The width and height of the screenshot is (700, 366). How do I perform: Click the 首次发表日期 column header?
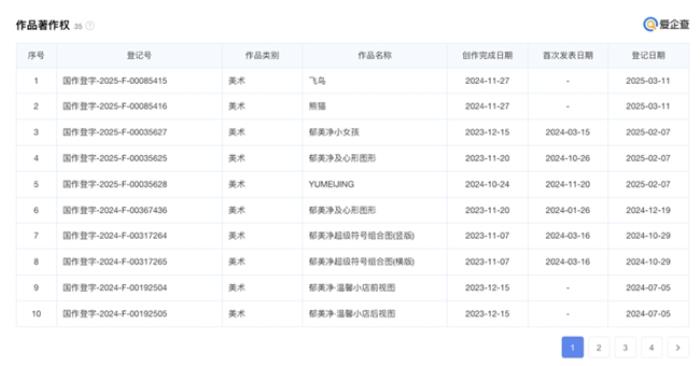point(568,55)
